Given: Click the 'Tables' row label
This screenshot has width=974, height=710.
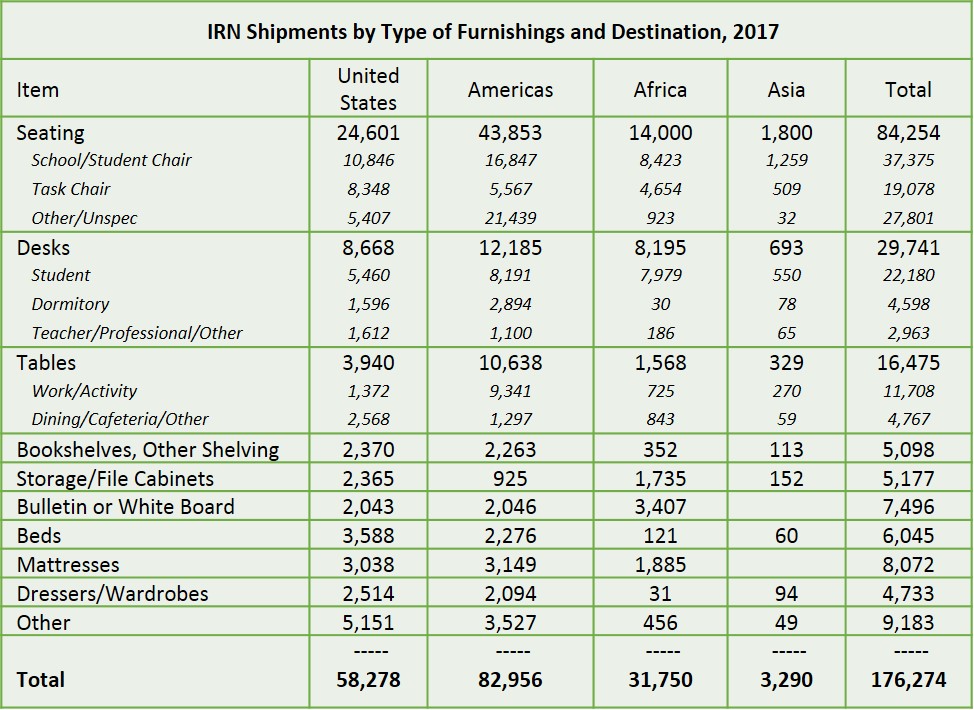Looking at the screenshot, I should click(47, 363).
